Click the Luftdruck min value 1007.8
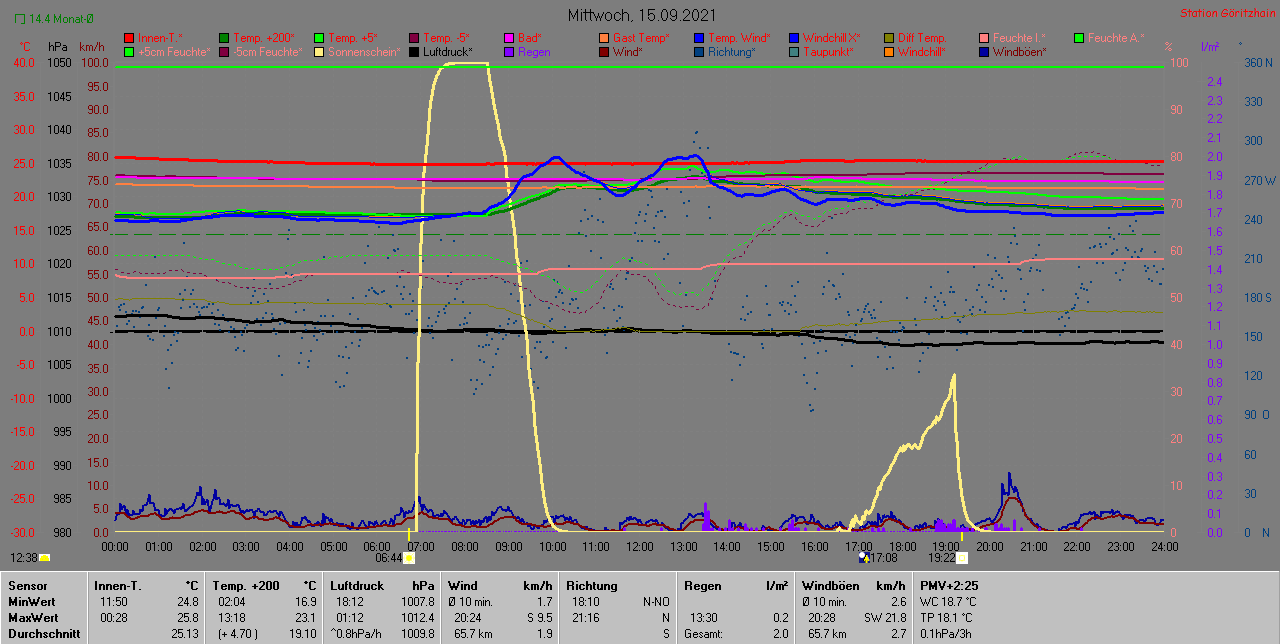Image resolution: width=1280 pixels, height=644 pixels. click(x=418, y=602)
